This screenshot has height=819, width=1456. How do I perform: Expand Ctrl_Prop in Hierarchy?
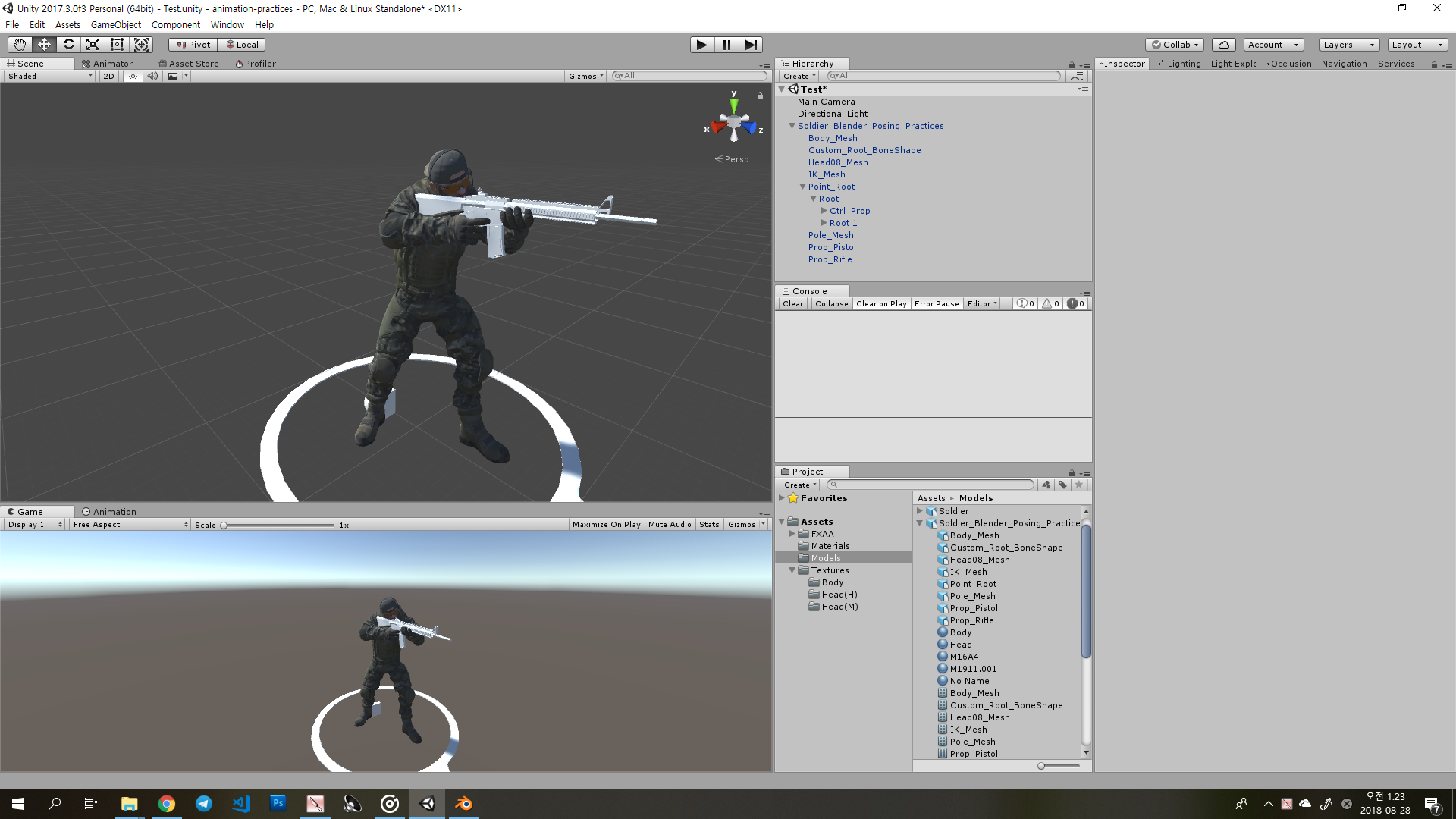(824, 211)
